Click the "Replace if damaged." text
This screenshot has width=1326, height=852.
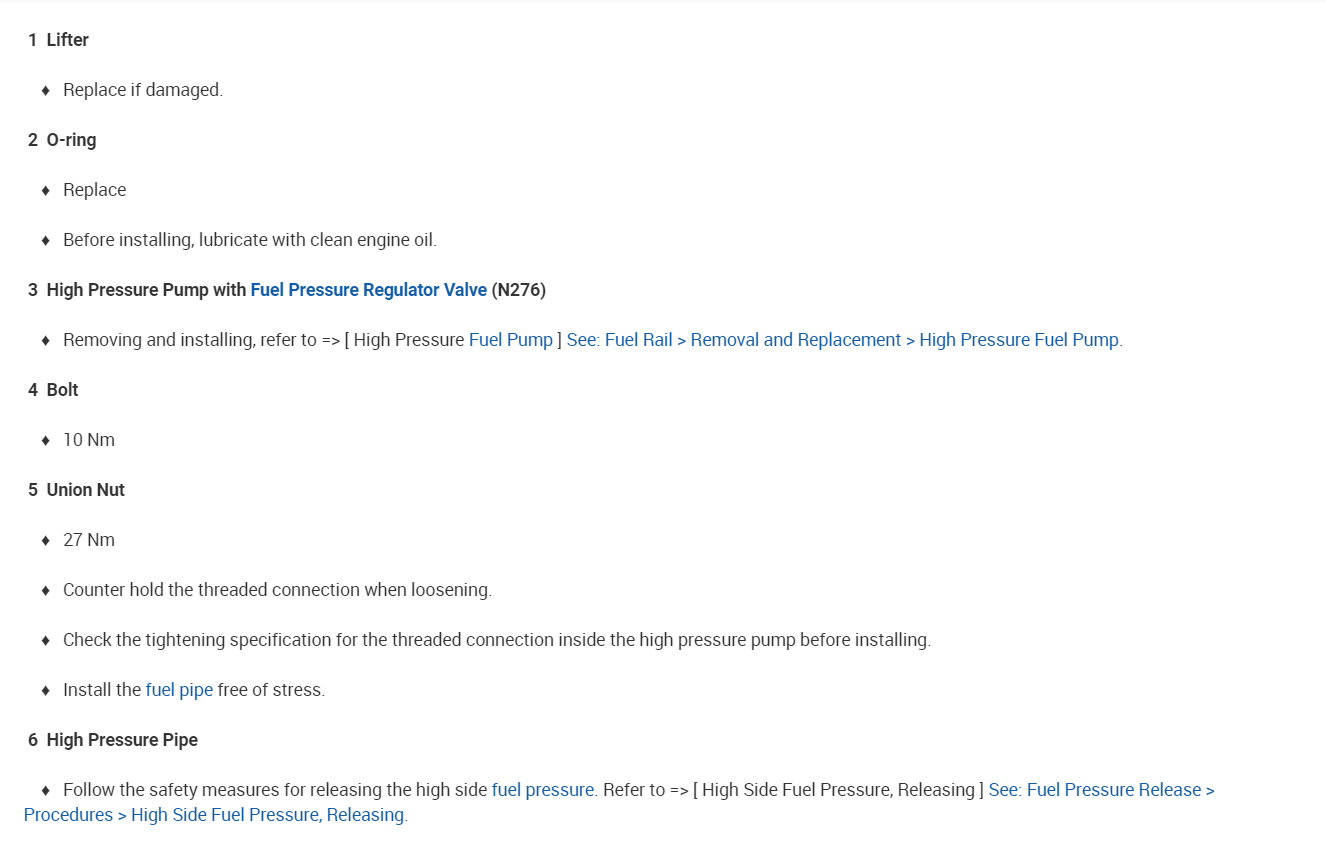click(143, 90)
